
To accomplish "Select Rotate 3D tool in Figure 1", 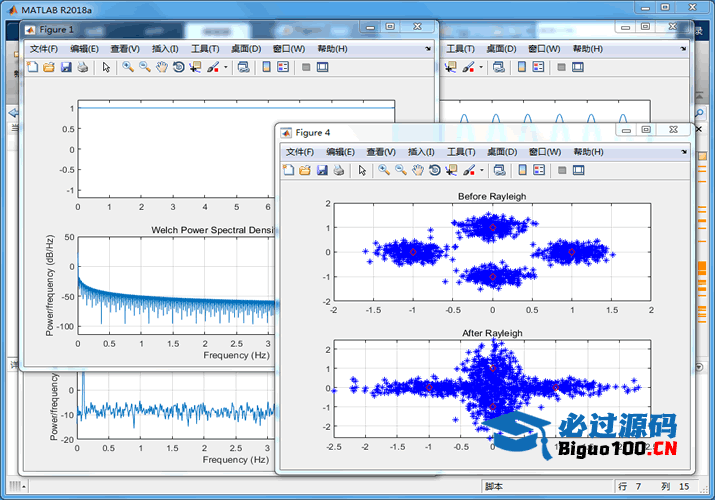I will tap(179, 67).
